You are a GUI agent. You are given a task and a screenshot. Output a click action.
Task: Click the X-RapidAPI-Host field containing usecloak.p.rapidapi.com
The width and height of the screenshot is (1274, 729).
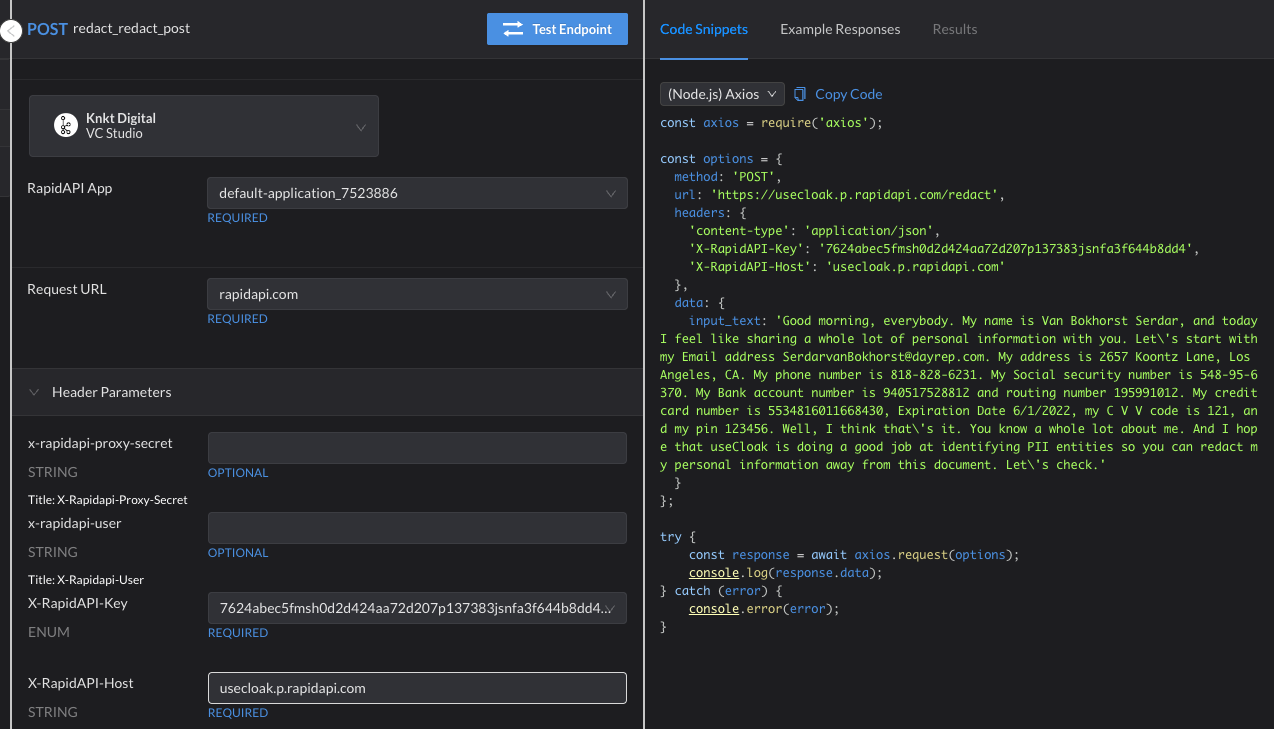[x=416, y=688]
